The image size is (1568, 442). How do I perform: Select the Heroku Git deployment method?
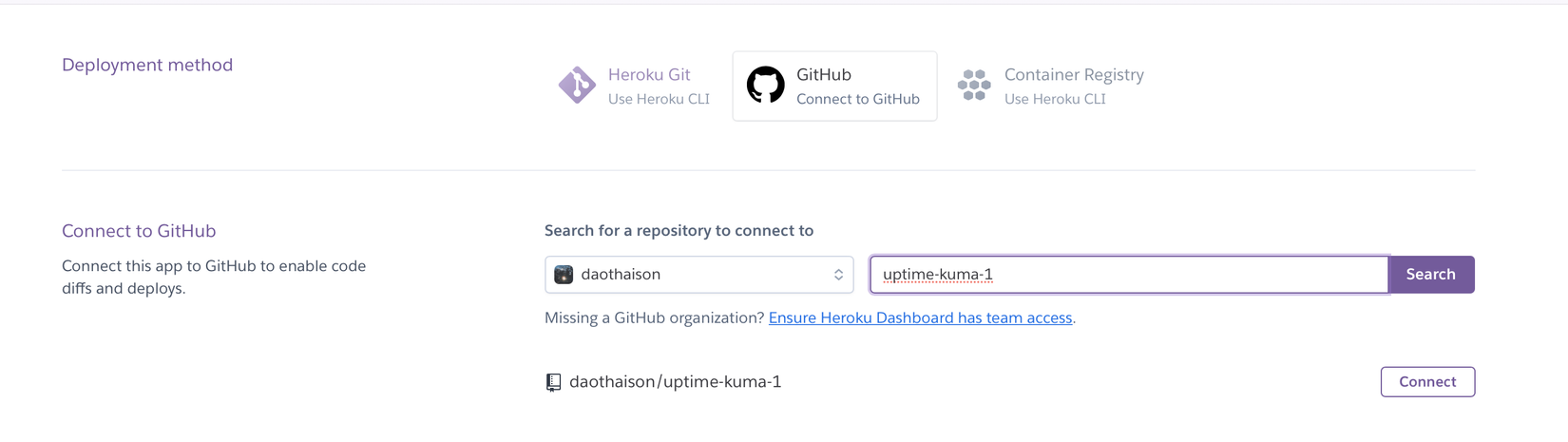pos(650,75)
